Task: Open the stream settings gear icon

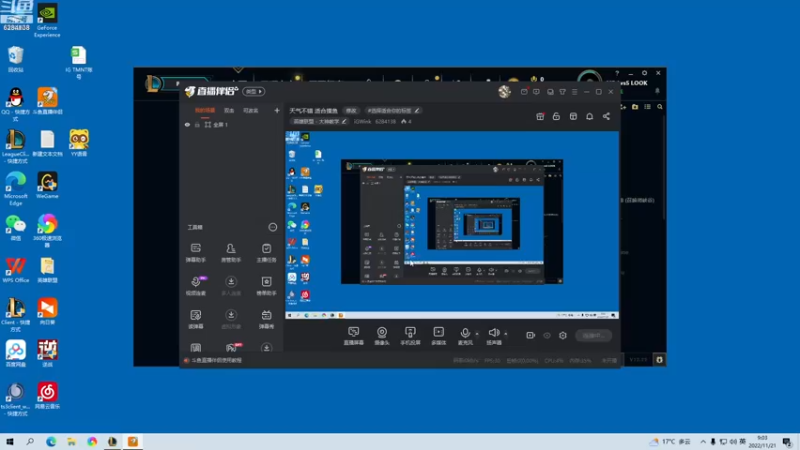Action: 563,335
